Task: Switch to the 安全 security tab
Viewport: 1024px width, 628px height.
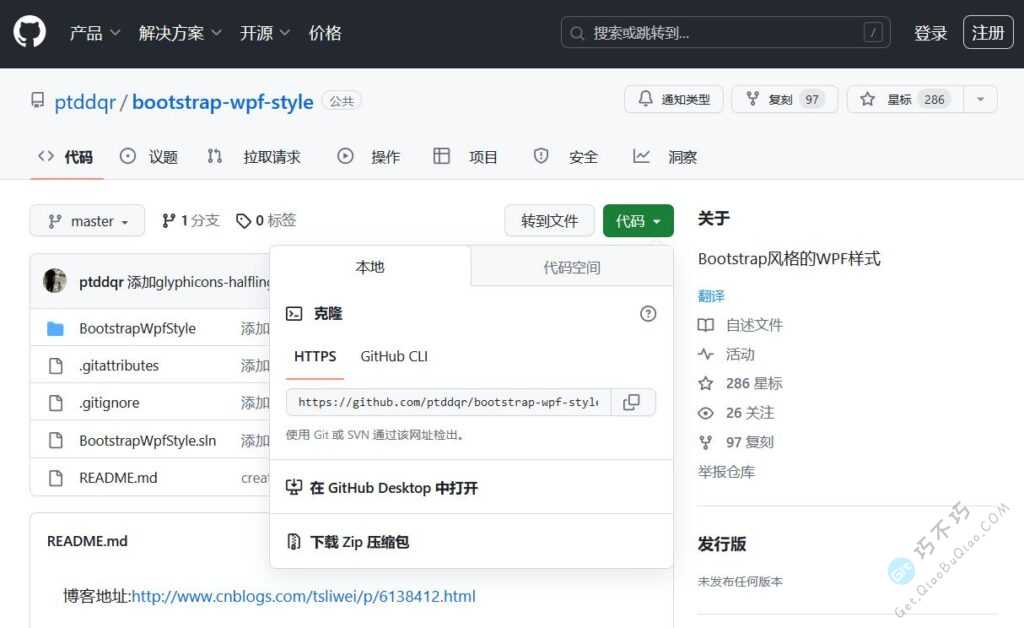Action: click(566, 157)
